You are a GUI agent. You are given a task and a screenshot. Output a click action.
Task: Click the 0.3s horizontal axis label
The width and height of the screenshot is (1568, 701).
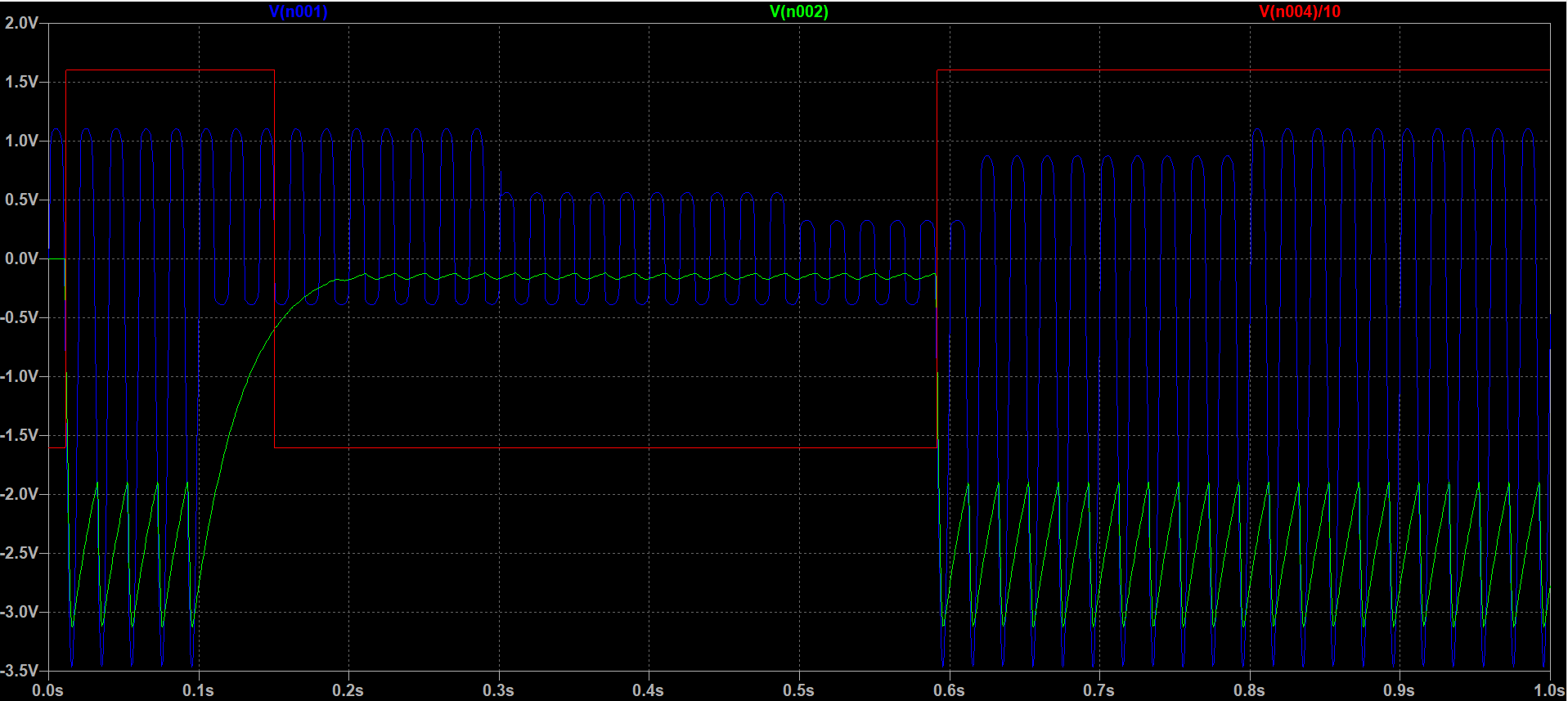pos(498,690)
